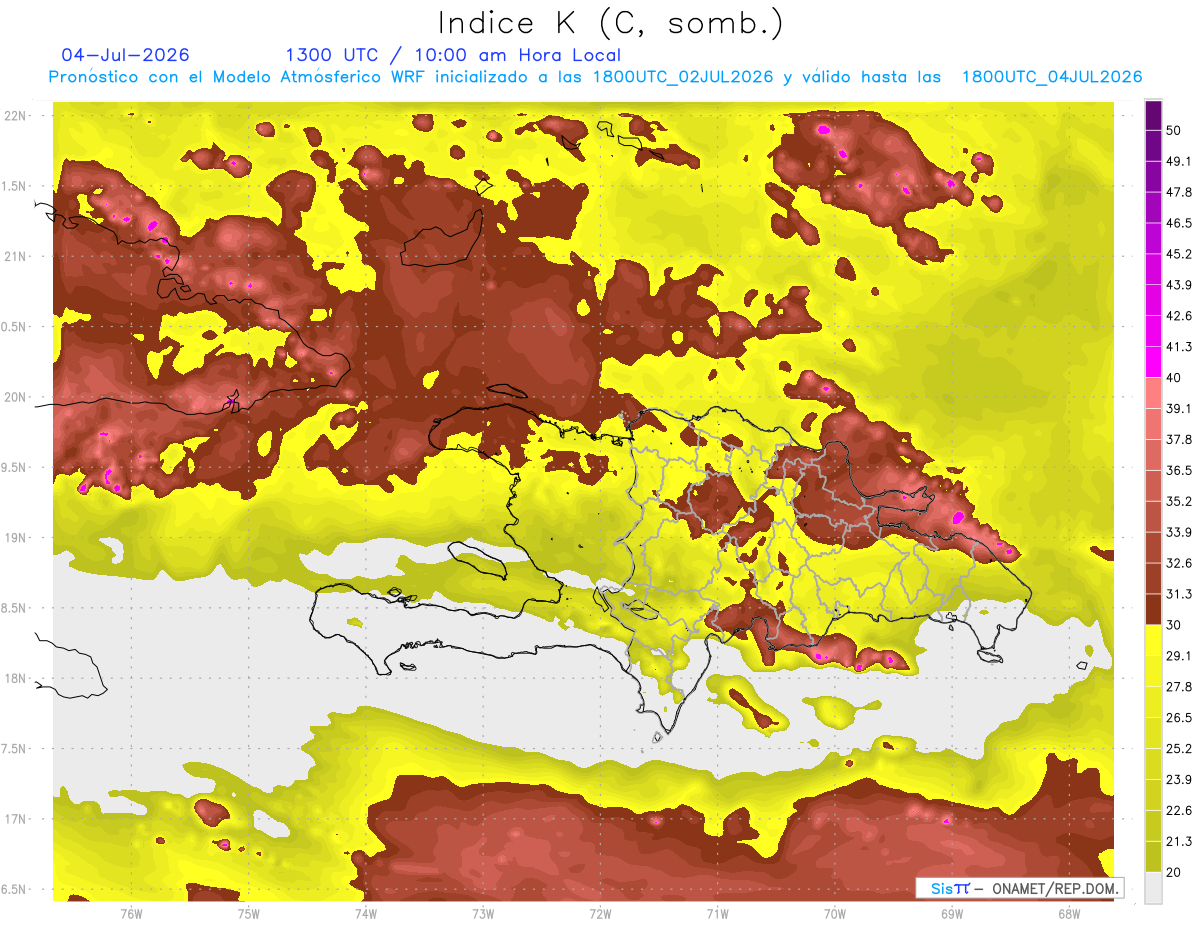
Task: Click the "21N" latitude label
Action: (x=17, y=256)
